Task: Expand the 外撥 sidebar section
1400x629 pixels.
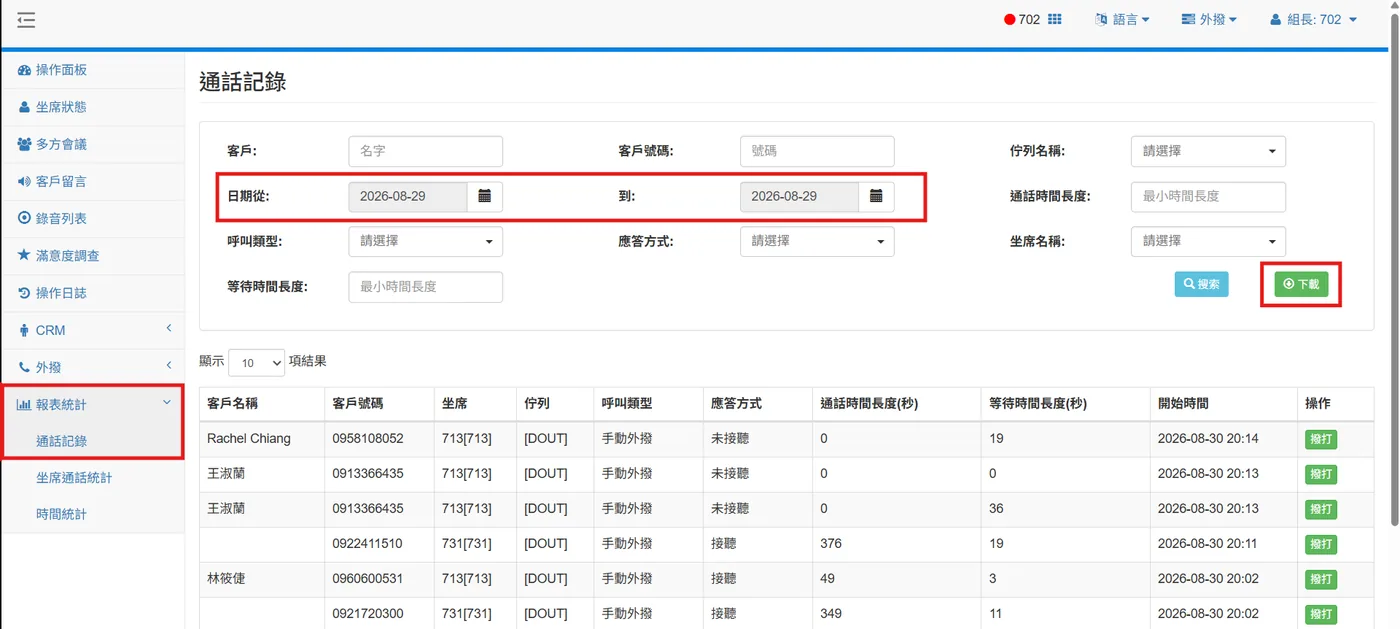Action: [x=92, y=367]
